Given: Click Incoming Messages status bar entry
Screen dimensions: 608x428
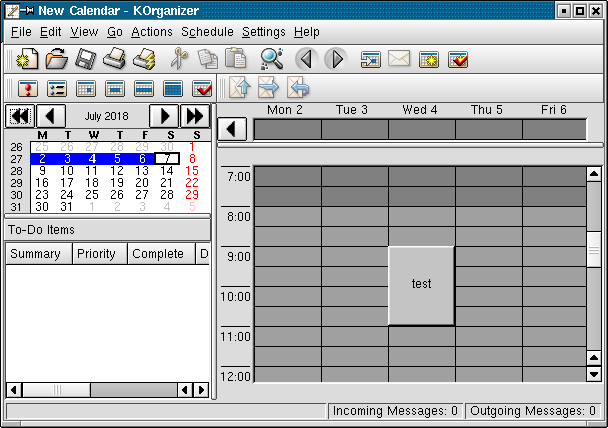Looking at the screenshot, I should click(x=396, y=411).
